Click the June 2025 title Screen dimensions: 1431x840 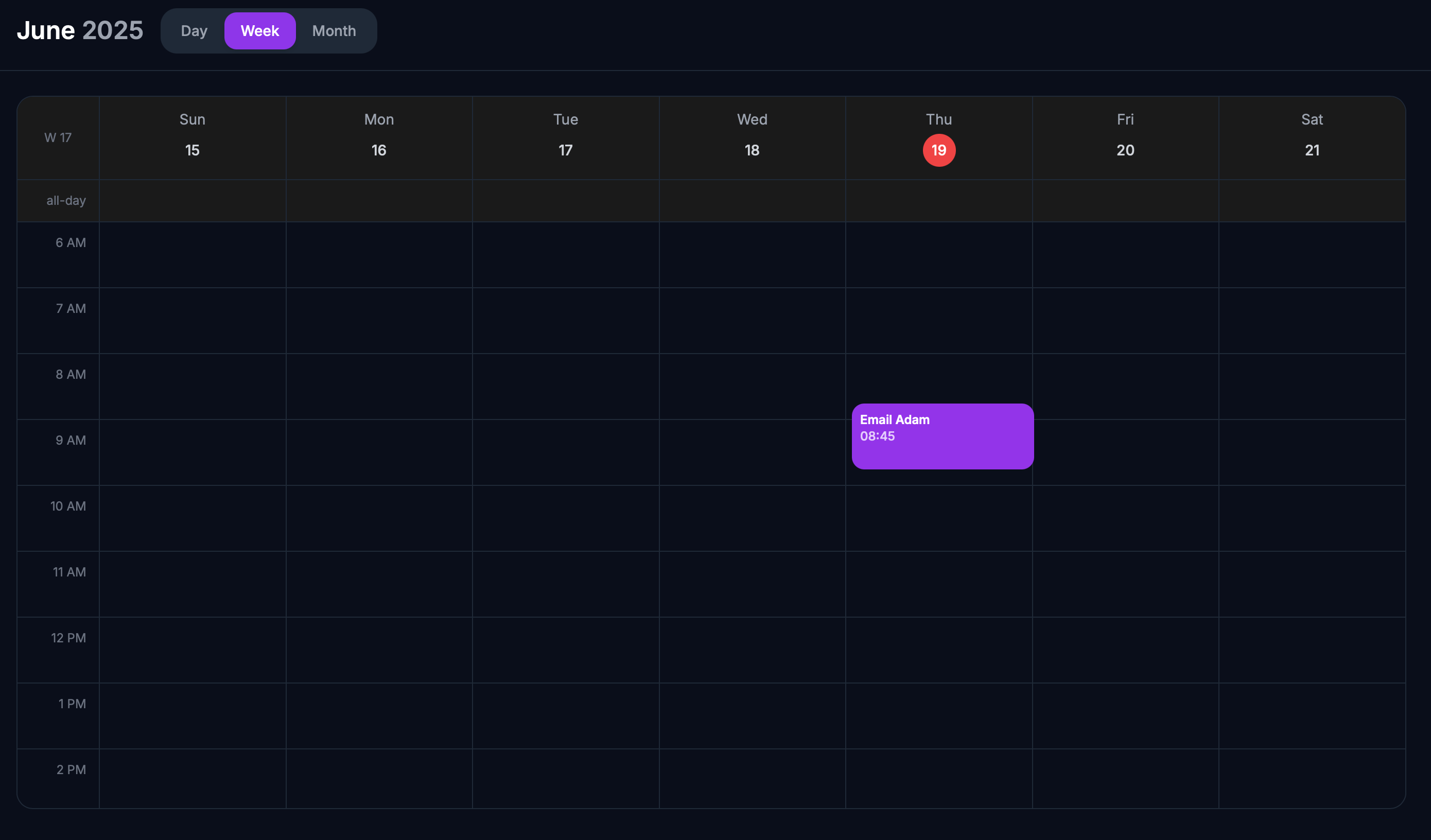pos(80,30)
